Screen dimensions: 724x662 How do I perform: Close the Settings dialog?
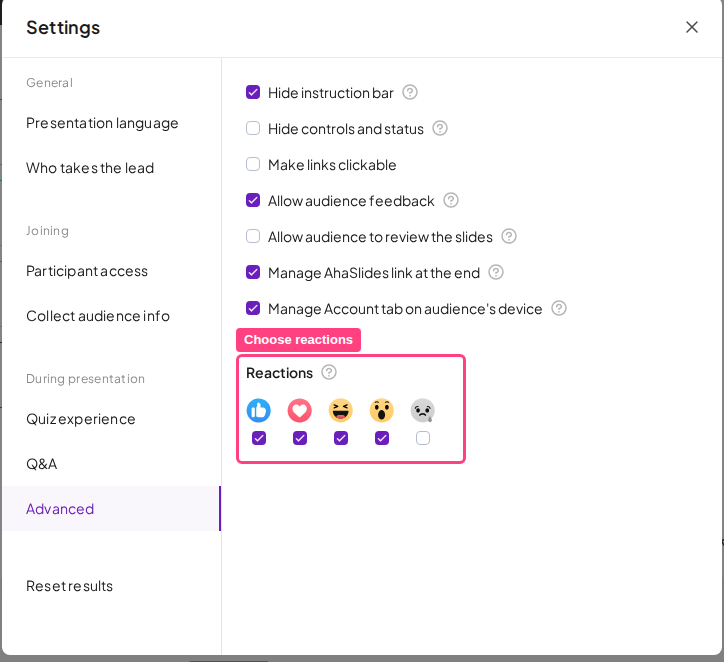(x=692, y=27)
